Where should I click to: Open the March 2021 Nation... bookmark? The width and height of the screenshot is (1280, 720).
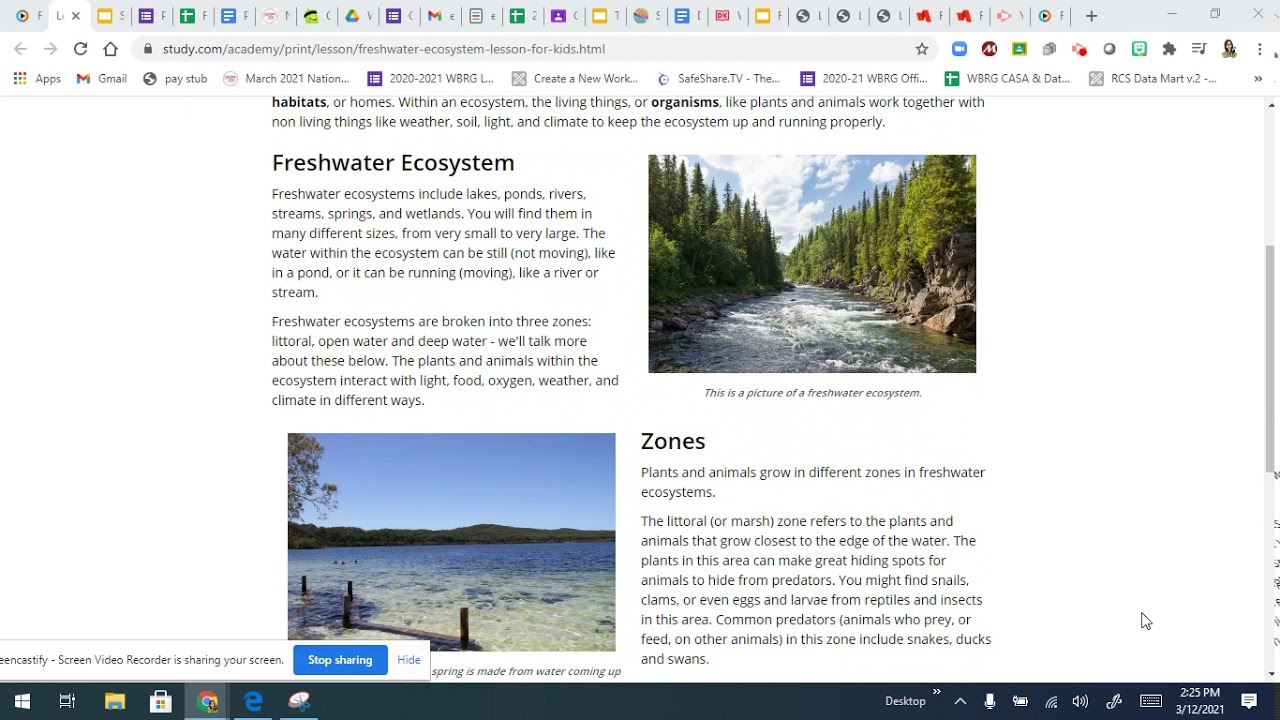[x=286, y=78]
